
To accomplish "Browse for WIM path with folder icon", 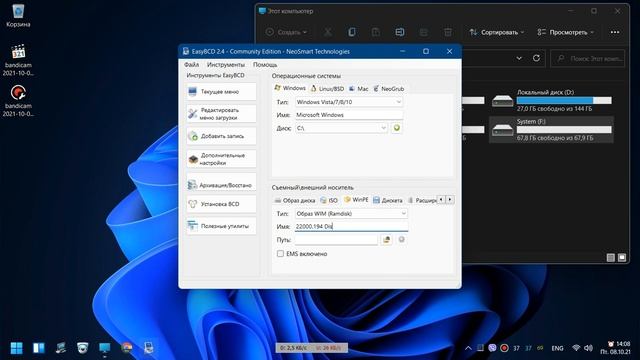I will click(x=386, y=240).
